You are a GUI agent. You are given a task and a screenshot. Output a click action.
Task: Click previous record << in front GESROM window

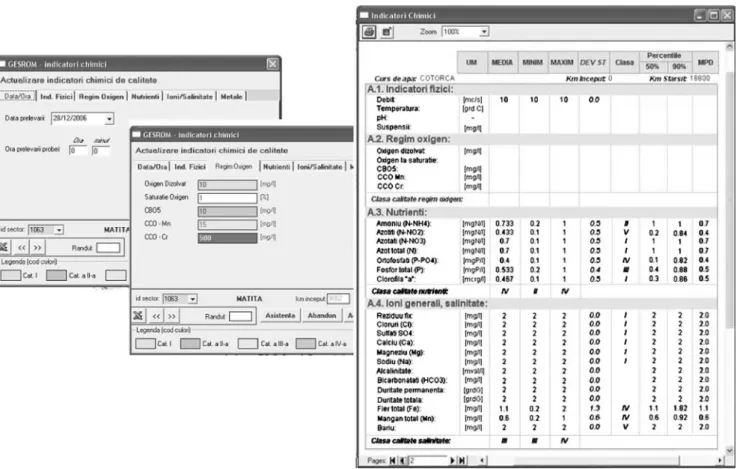tap(156, 316)
